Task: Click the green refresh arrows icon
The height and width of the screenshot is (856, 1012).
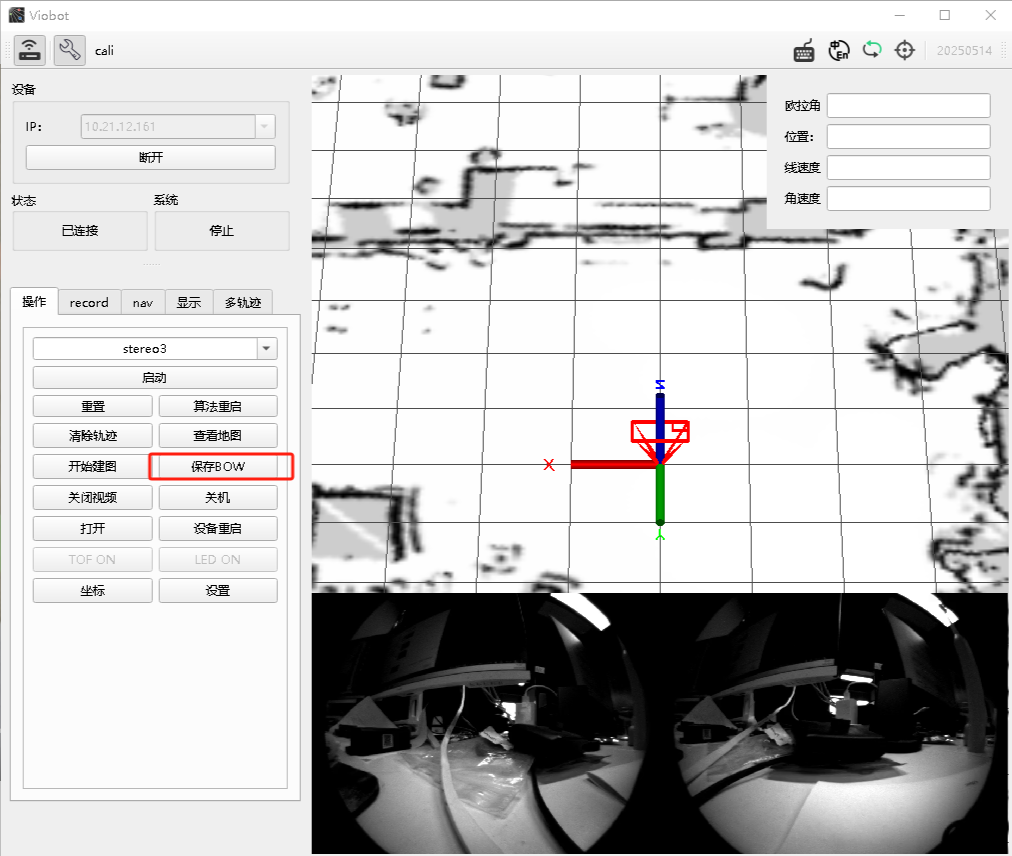Action: [x=872, y=49]
